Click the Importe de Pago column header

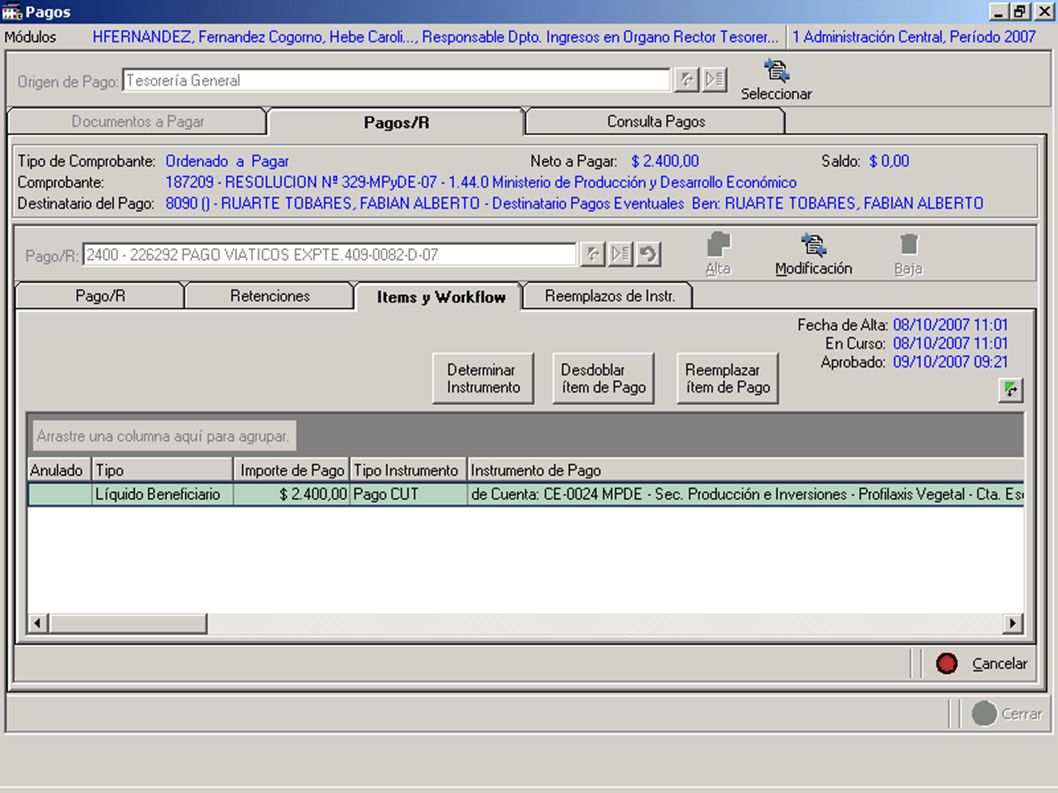point(291,470)
